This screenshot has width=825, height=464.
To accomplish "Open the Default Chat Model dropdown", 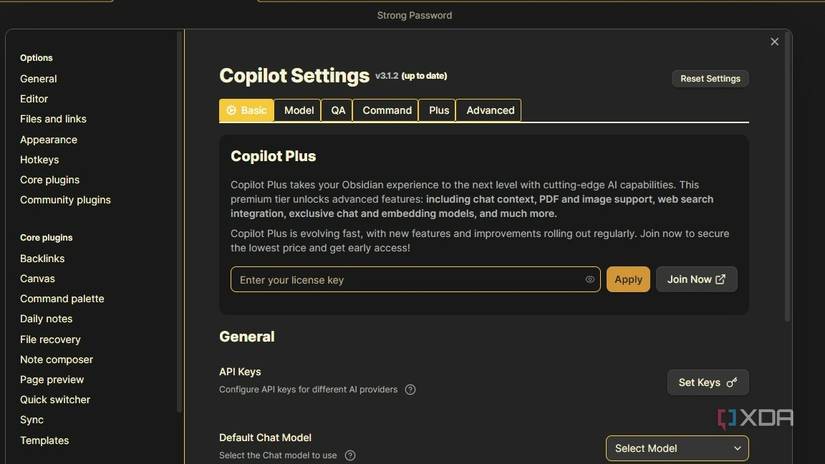I will tap(677, 448).
